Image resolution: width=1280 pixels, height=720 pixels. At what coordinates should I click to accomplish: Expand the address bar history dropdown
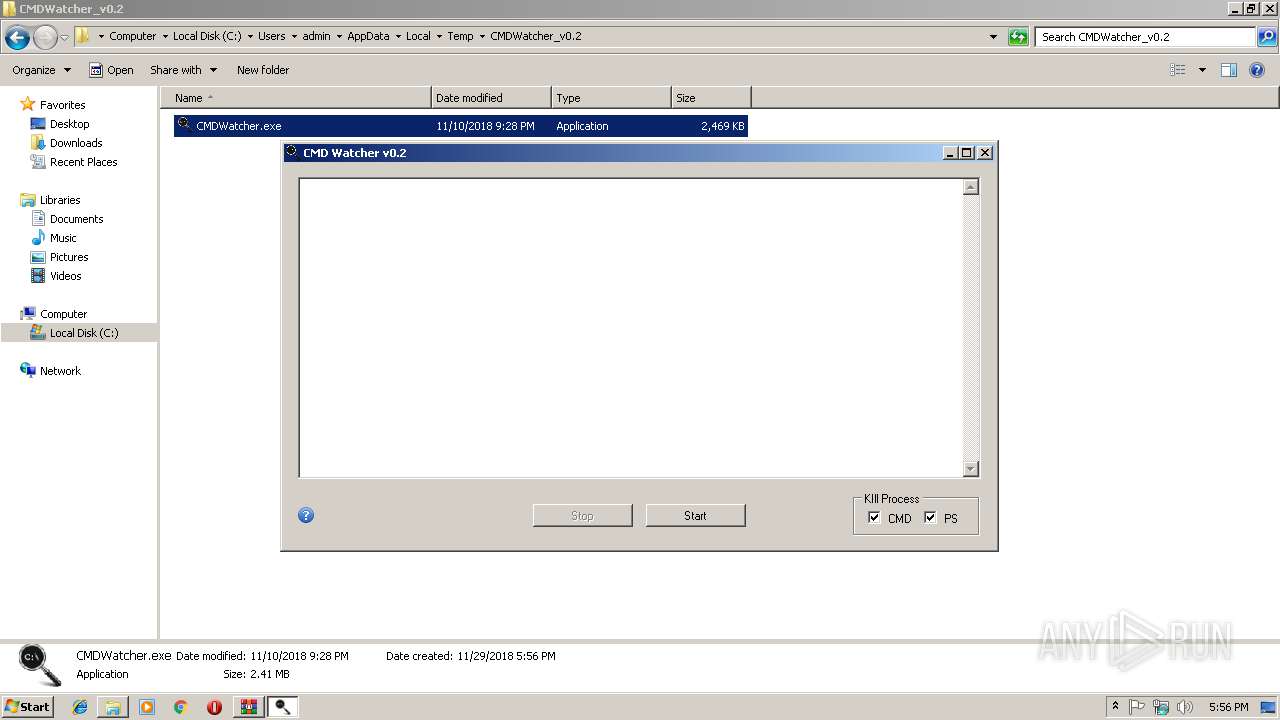click(x=993, y=37)
